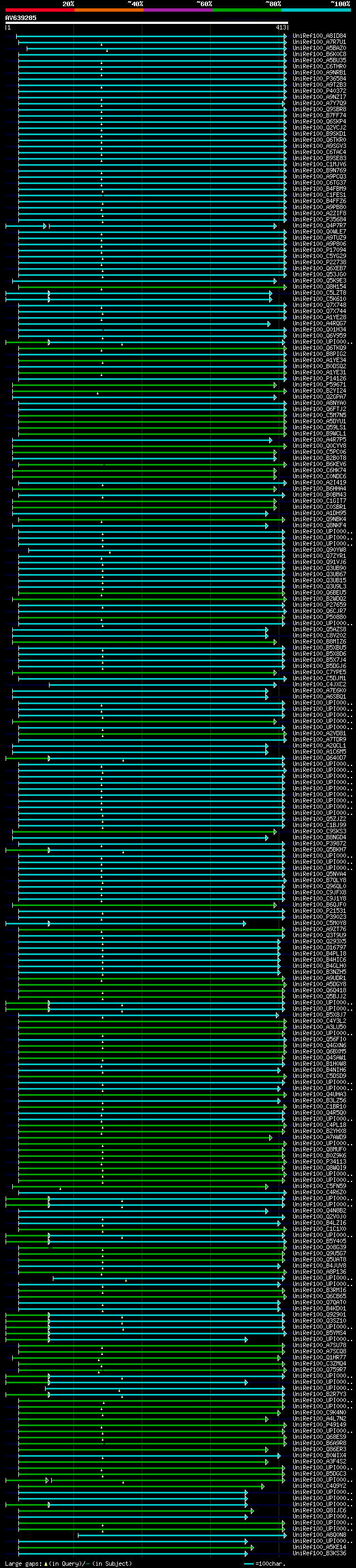
Task: Select UniRef100_C5K610 hit
Action: 319,299
